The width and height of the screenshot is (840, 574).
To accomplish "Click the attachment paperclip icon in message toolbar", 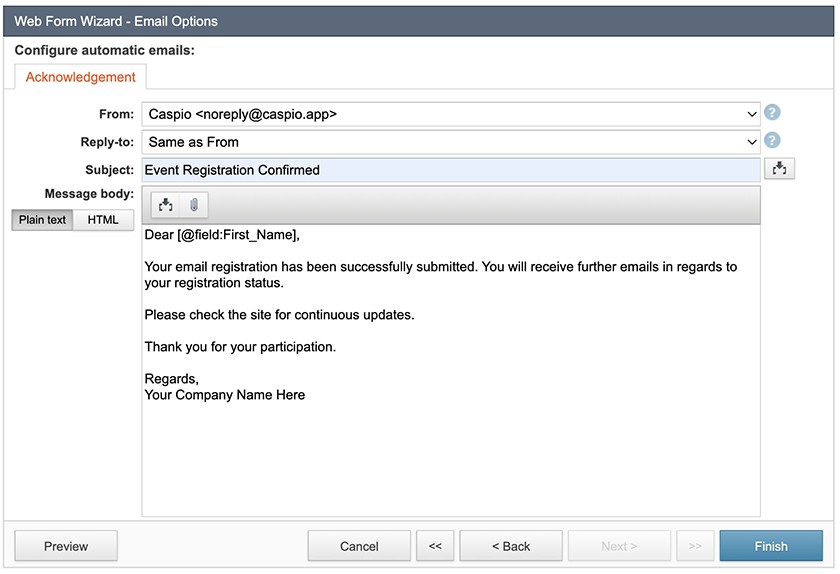I will pos(194,205).
